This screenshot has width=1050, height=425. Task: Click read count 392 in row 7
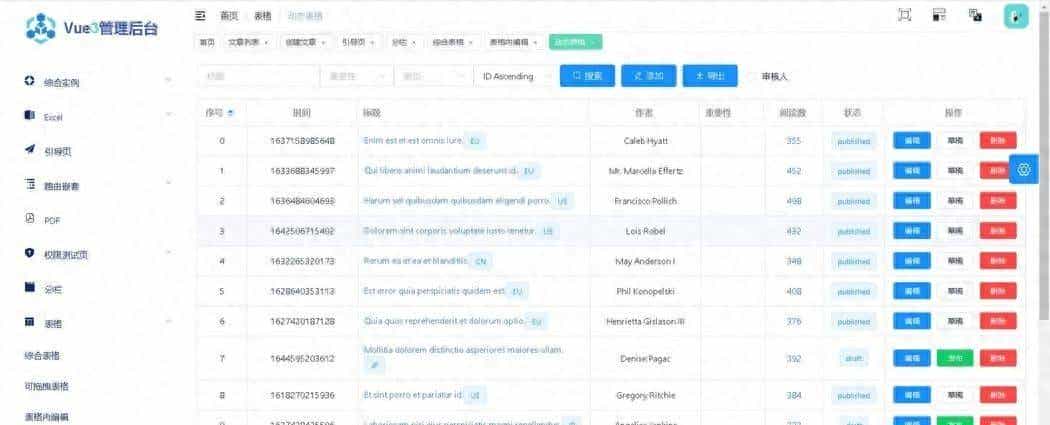pos(794,359)
